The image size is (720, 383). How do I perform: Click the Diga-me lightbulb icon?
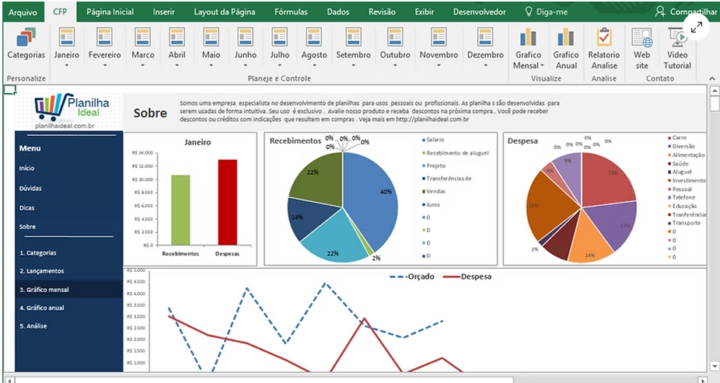pos(529,11)
